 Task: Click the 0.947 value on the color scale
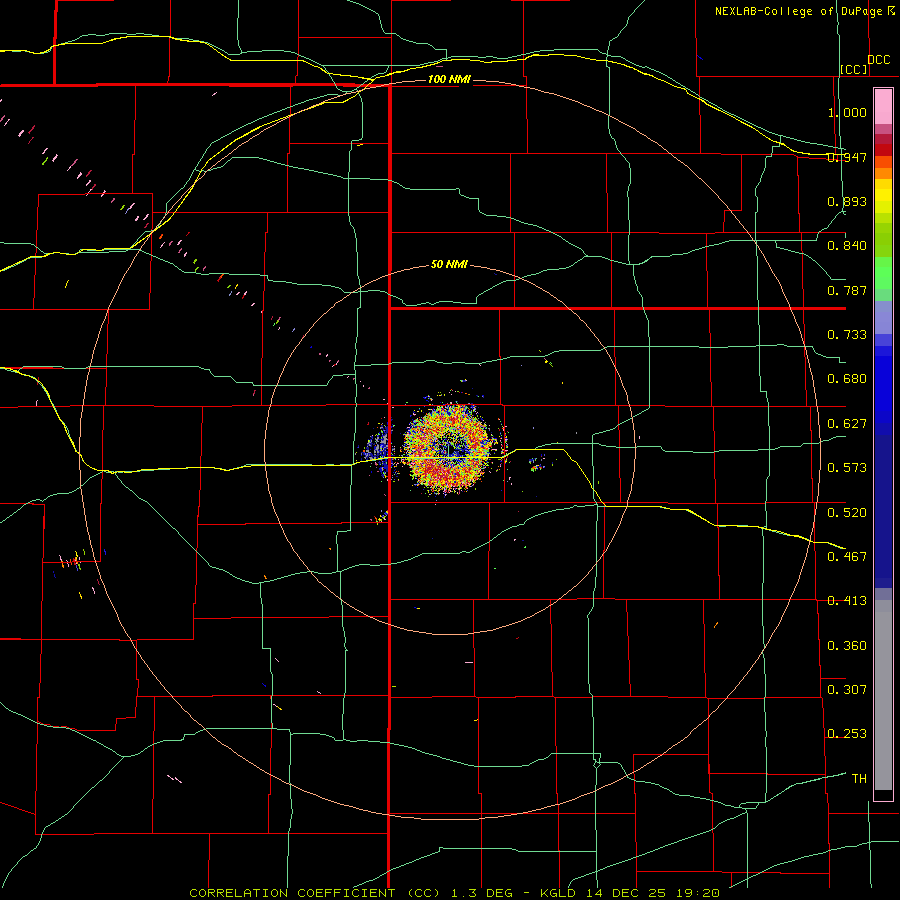[847, 157]
